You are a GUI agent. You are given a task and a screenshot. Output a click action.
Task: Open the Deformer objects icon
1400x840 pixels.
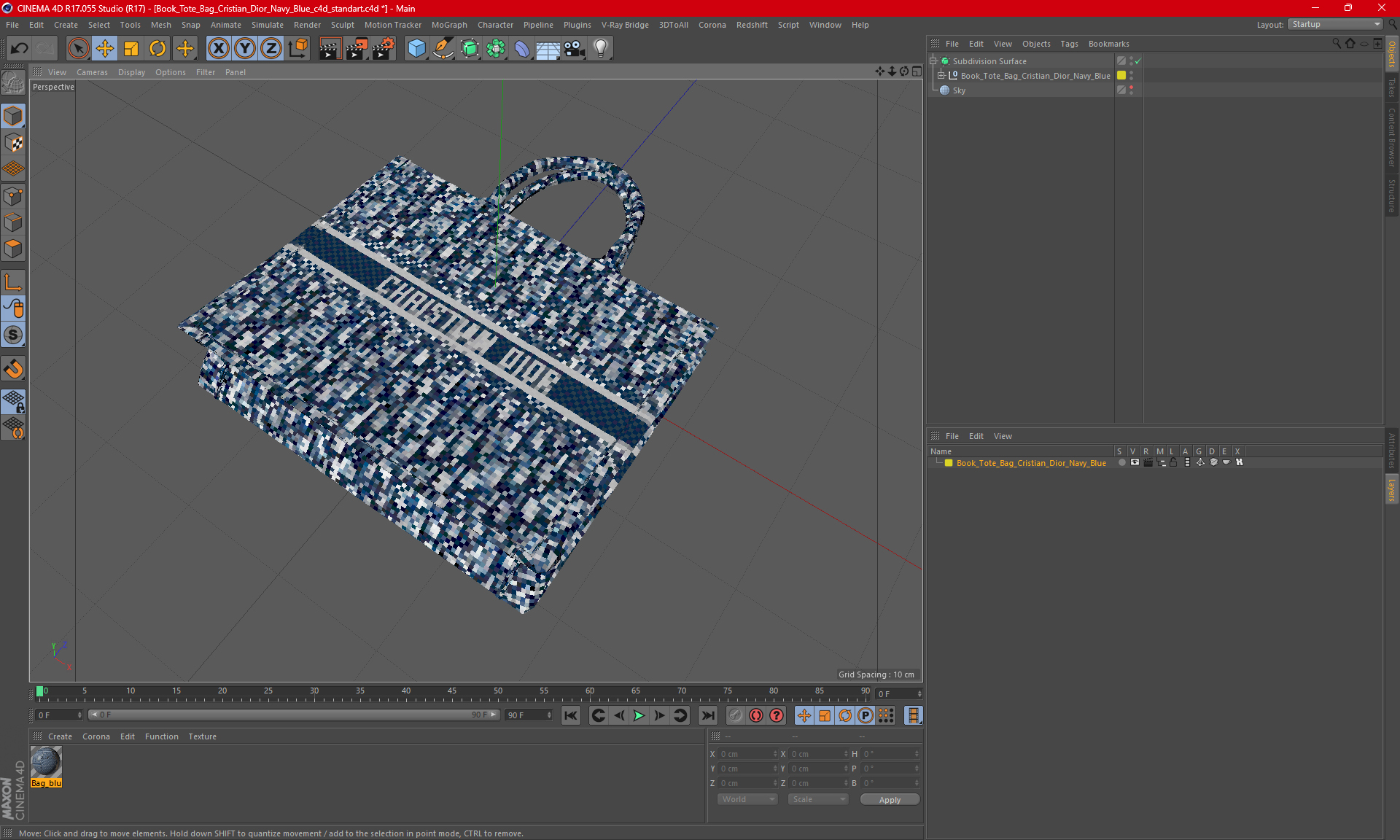pos(522,49)
